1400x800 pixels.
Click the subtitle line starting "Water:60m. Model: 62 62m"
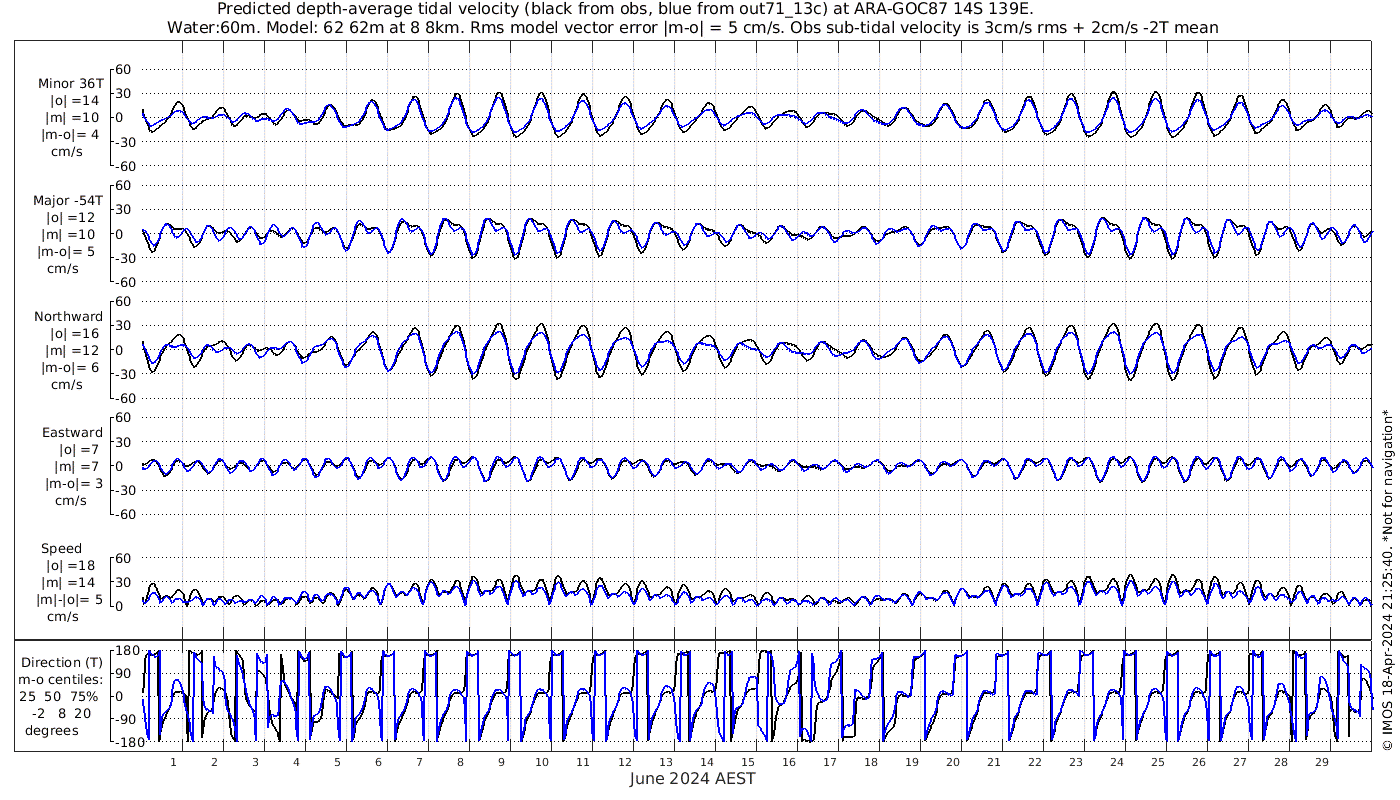point(693,27)
